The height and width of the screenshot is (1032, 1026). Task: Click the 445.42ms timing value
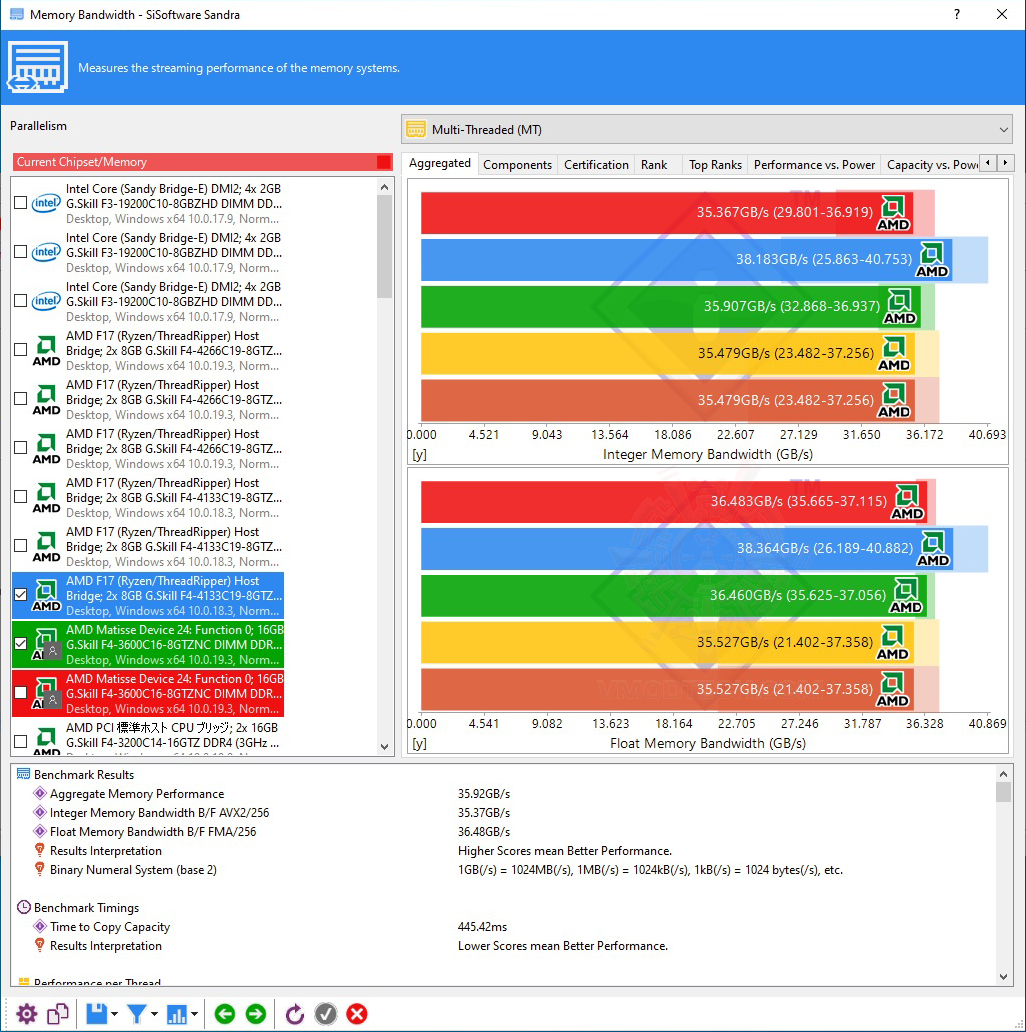(x=482, y=927)
